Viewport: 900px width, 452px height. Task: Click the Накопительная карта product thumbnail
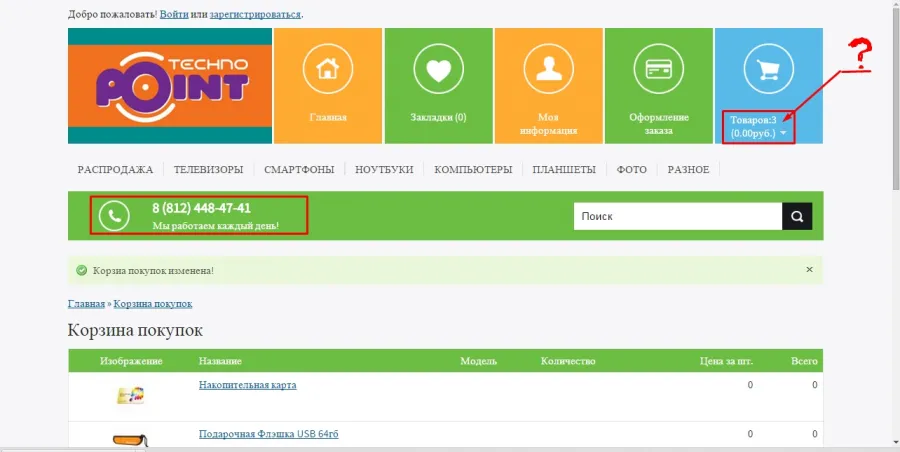pos(130,396)
